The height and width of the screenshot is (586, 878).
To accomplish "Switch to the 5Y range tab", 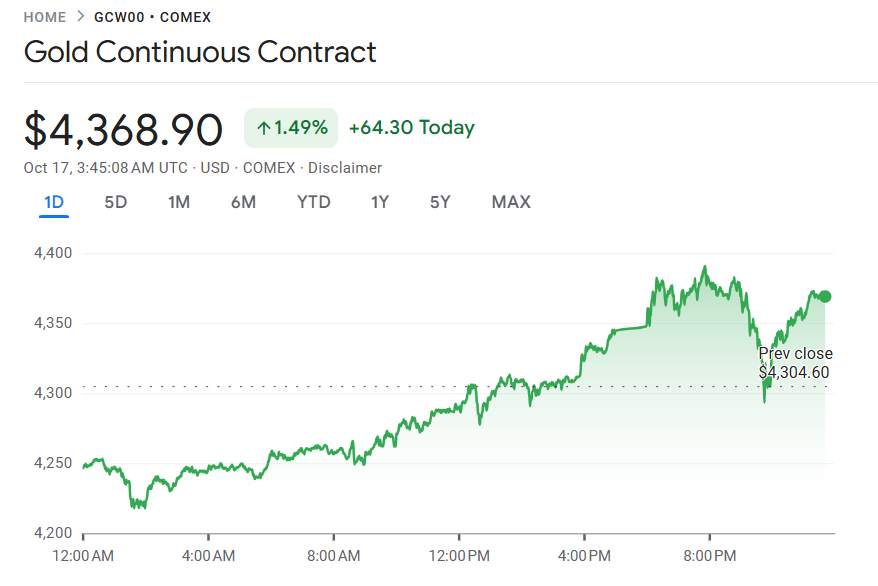I will 440,202.
